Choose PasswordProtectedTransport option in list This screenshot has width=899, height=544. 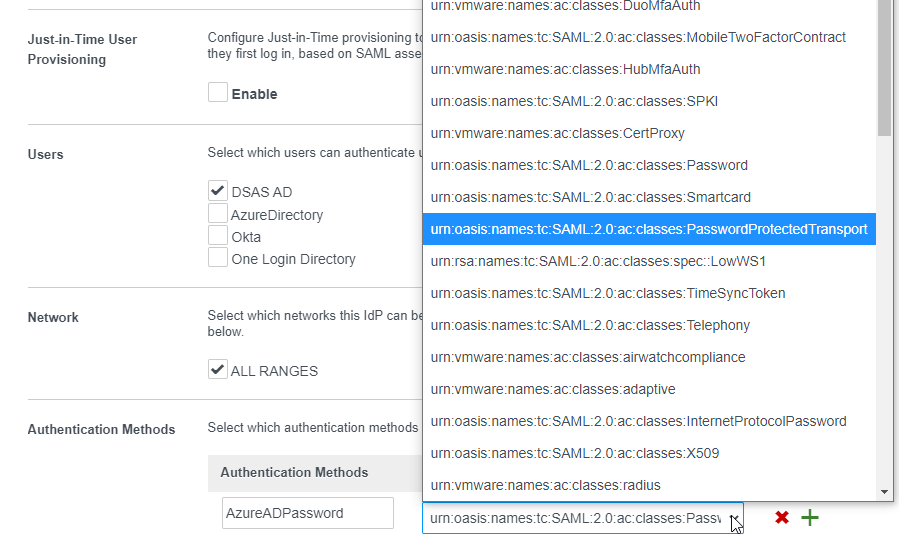[x=649, y=229]
